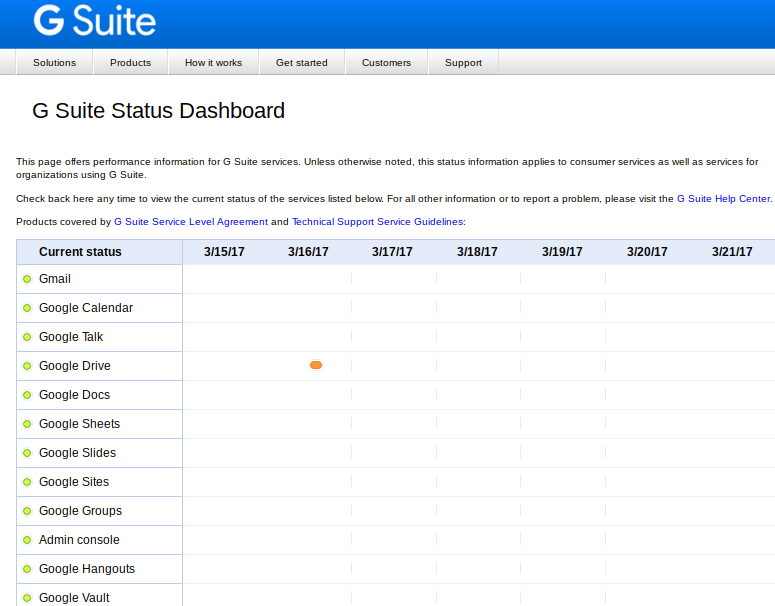Visit the G Suite Help Center link
The height and width of the screenshot is (606, 775).
coord(723,199)
